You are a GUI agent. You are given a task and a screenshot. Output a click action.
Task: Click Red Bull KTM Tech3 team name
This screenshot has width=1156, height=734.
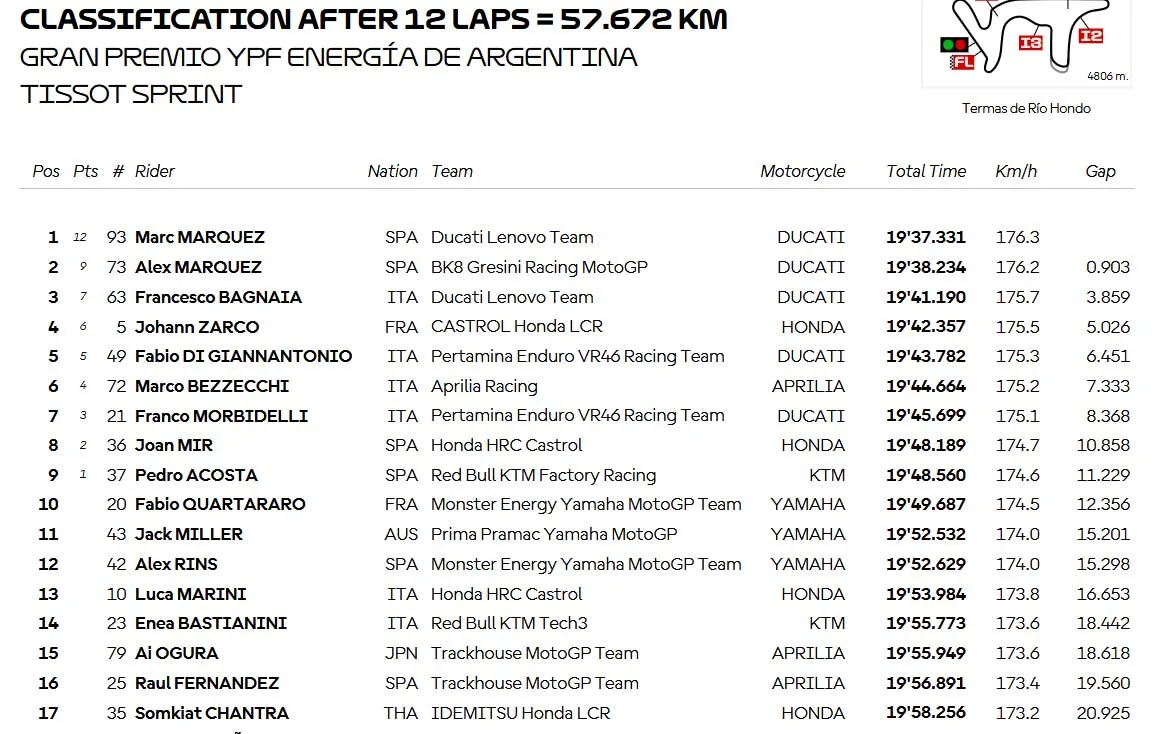pos(509,623)
